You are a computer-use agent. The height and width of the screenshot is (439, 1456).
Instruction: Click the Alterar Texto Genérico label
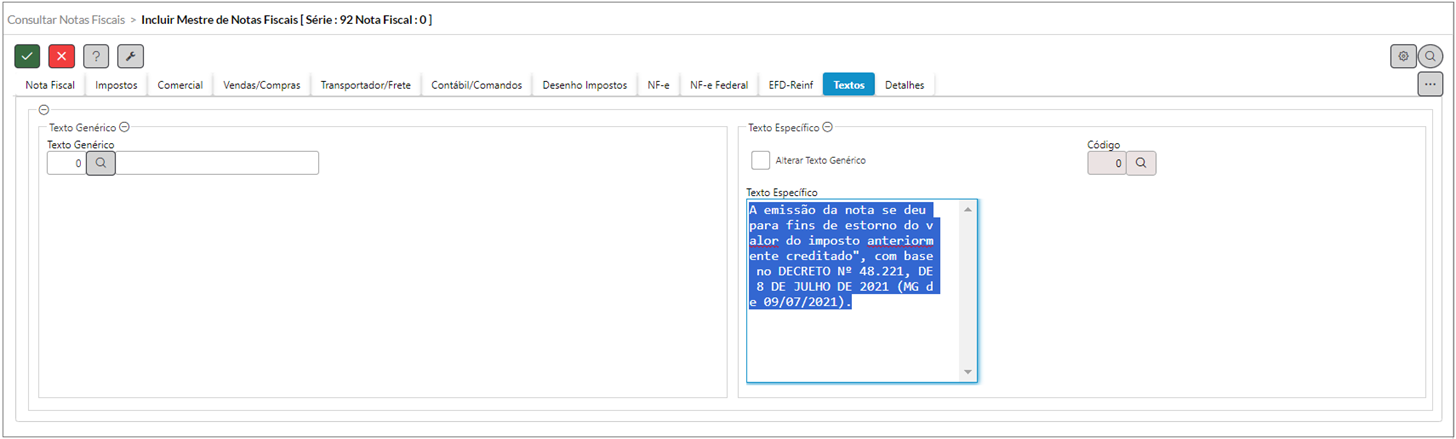821,160
